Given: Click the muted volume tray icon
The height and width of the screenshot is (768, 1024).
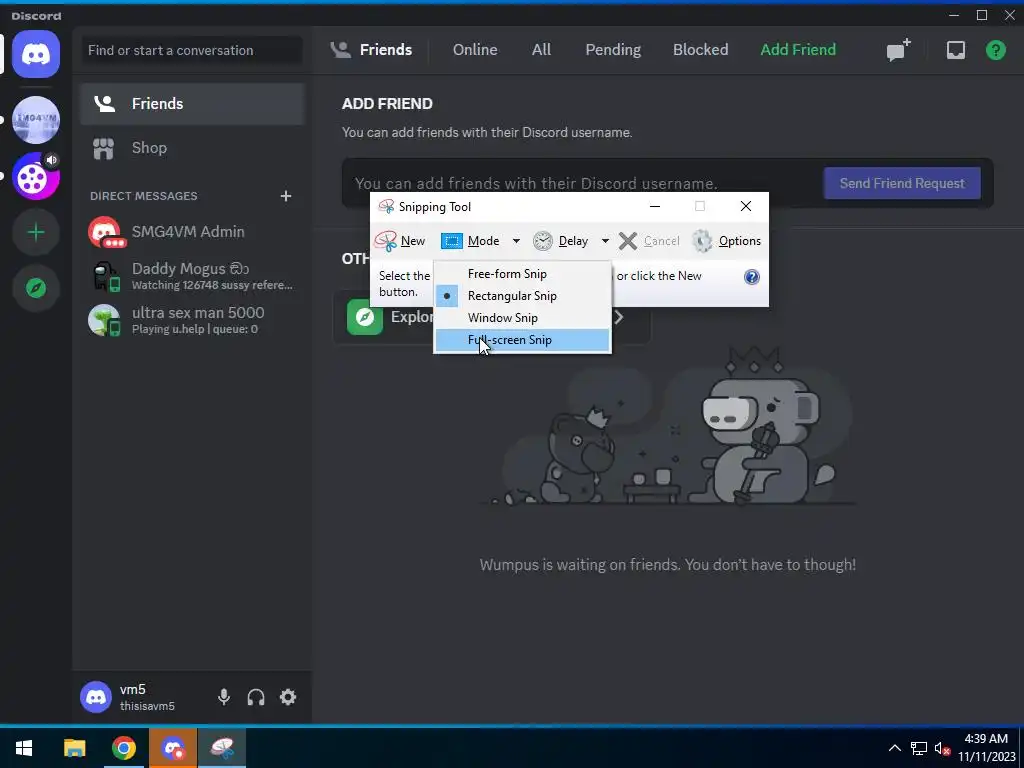Looking at the screenshot, I should pos(942,748).
